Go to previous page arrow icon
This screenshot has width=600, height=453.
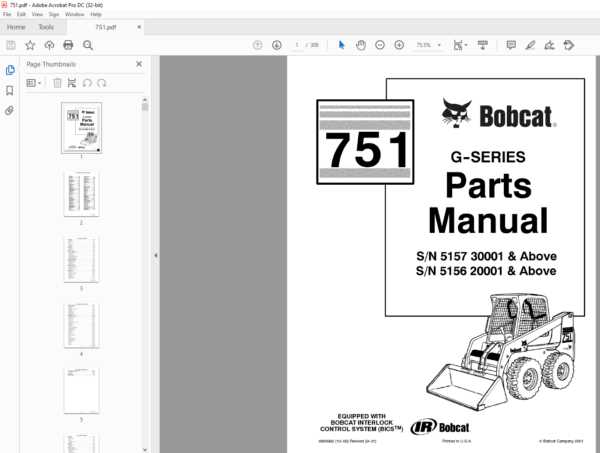click(258, 45)
